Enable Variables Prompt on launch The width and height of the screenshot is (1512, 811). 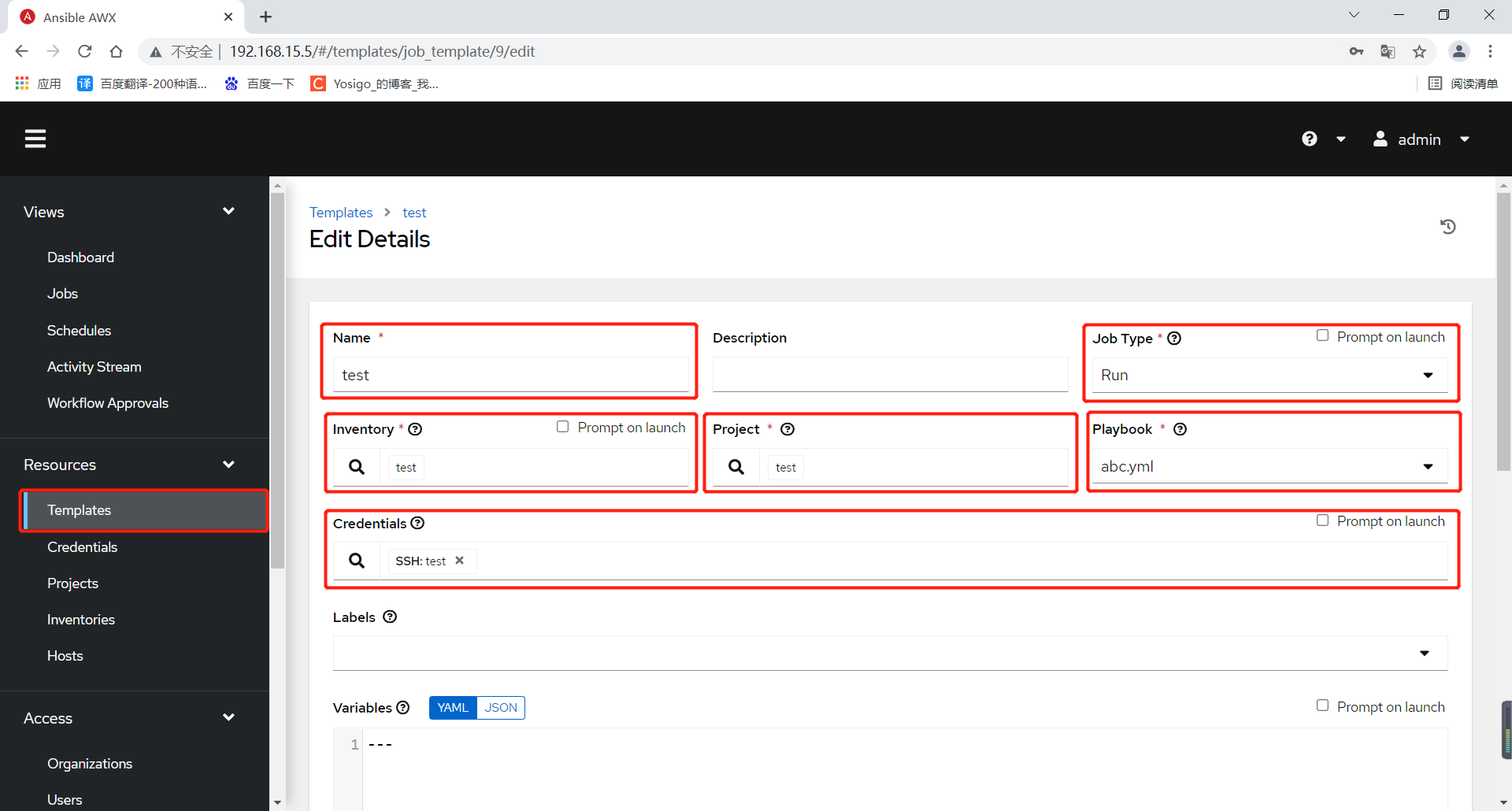(x=1322, y=705)
